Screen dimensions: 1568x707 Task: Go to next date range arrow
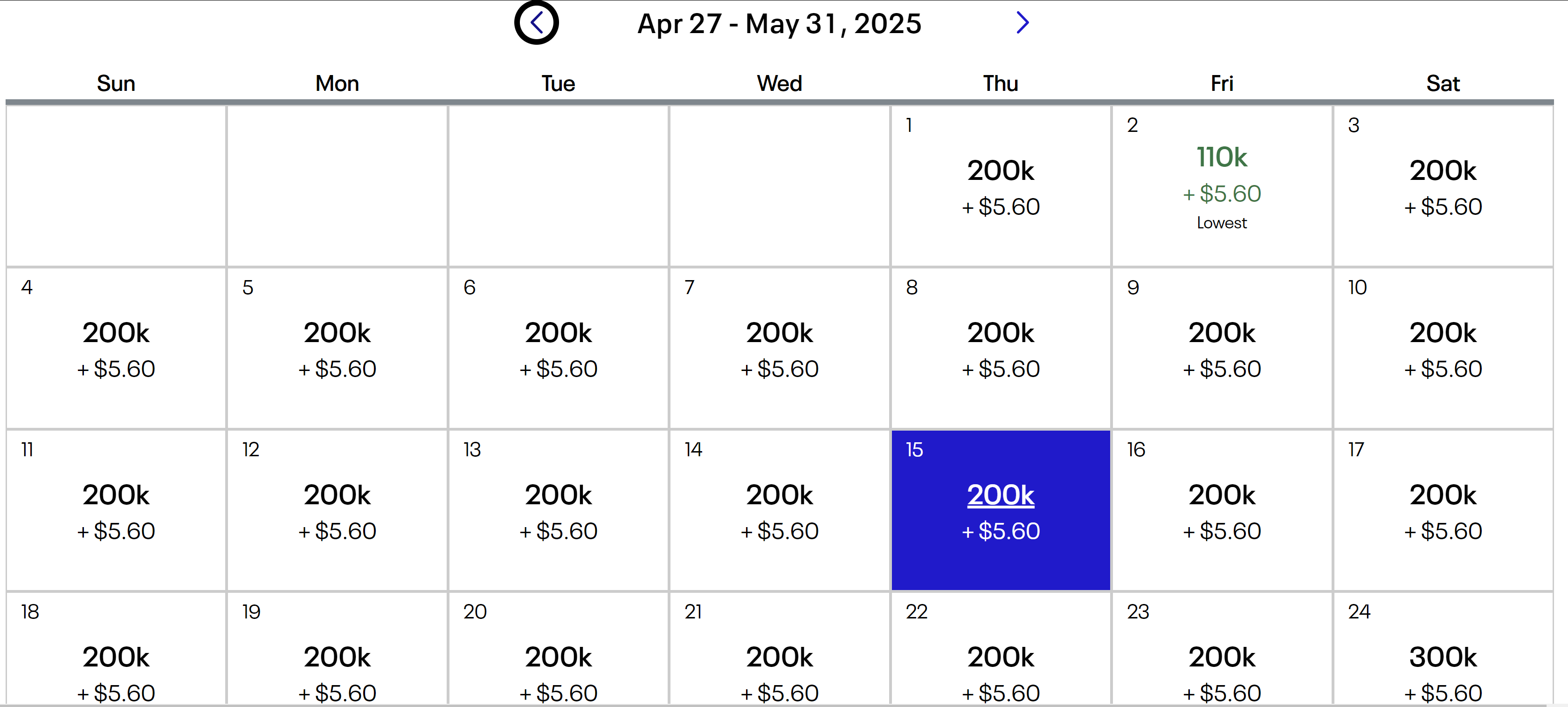click(x=1022, y=23)
